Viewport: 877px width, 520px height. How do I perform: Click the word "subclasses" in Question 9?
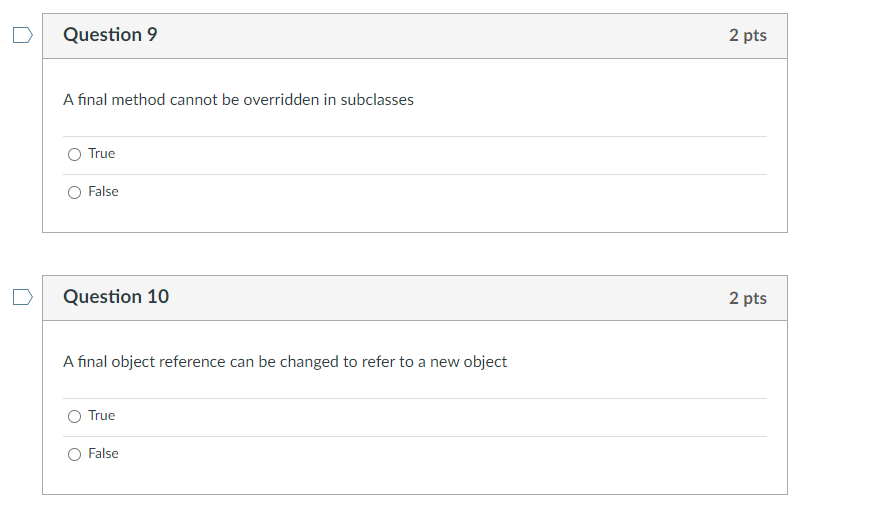point(376,100)
